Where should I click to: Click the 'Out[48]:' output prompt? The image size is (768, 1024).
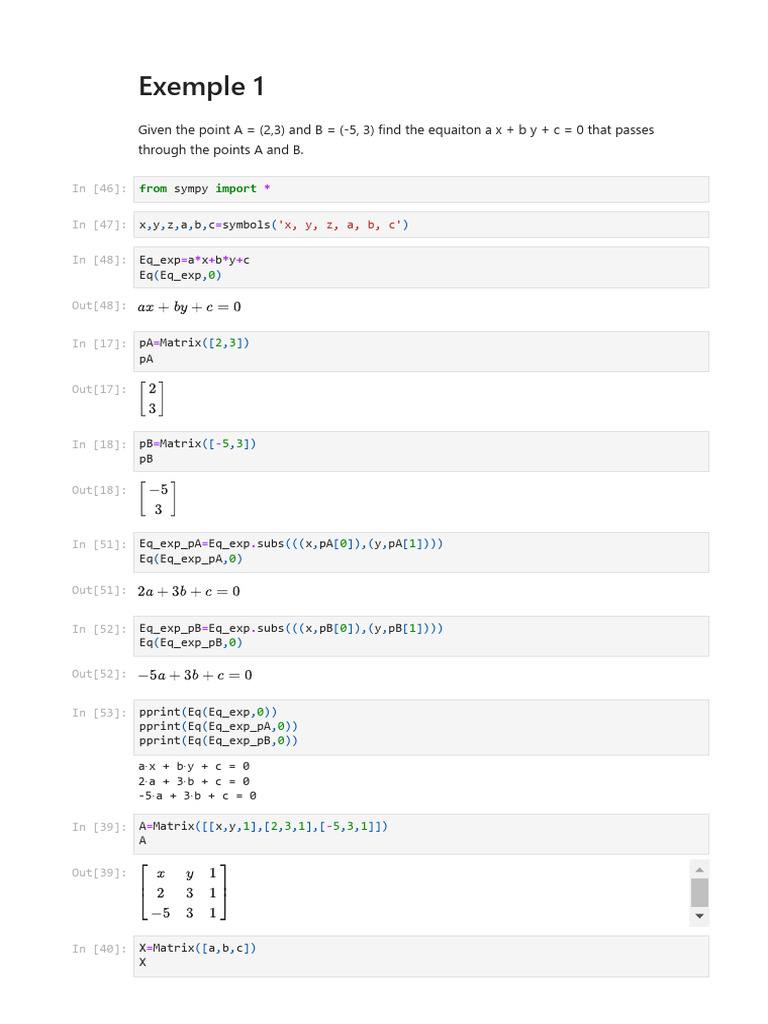coord(99,306)
